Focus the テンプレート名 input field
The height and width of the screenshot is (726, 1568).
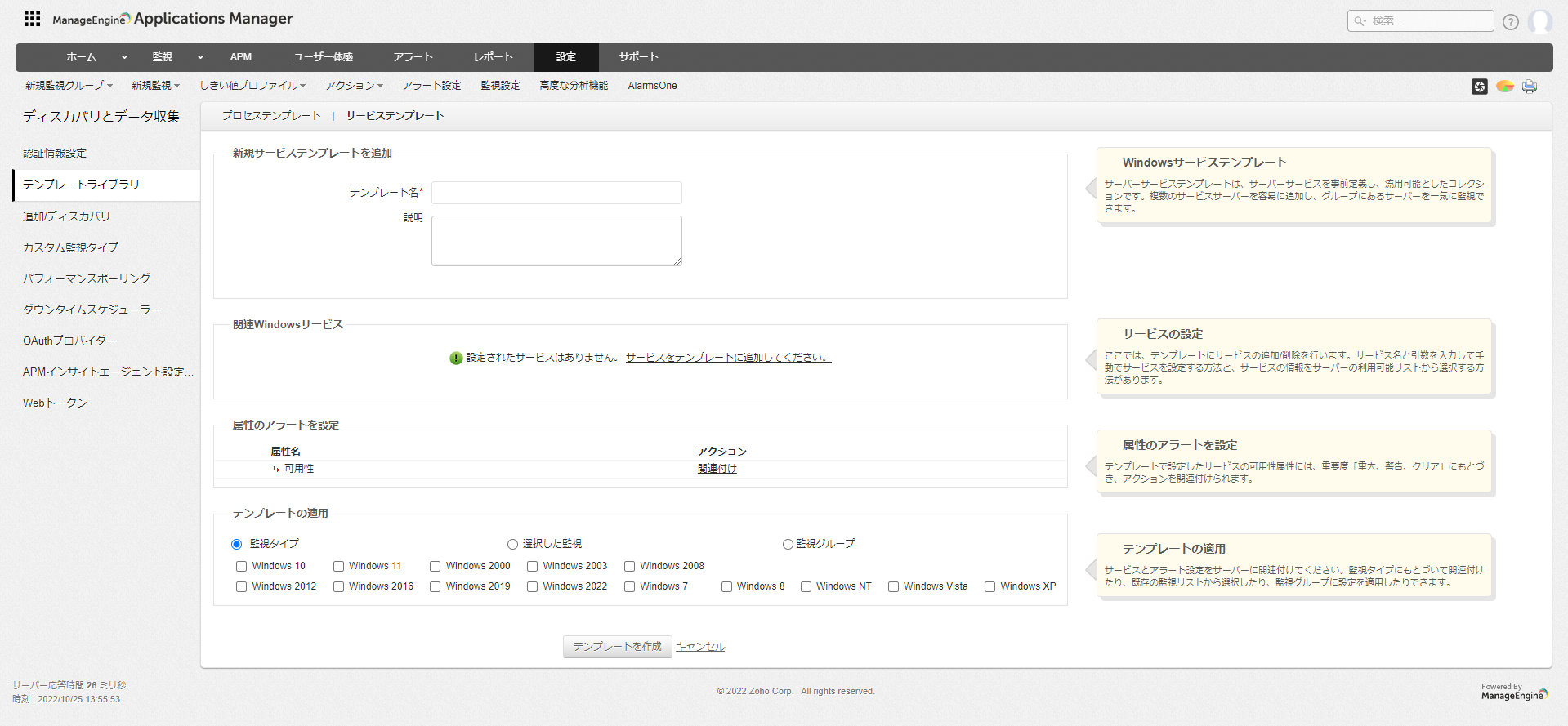pyautogui.click(x=556, y=193)
